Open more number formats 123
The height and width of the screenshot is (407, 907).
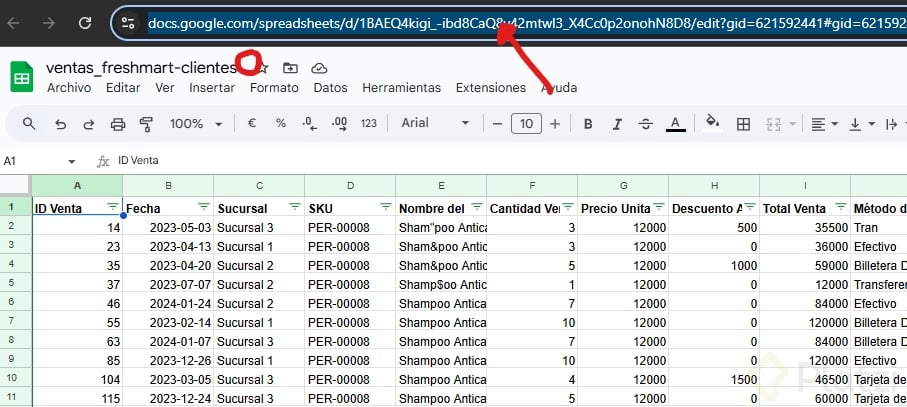click(x=368, y=123)
